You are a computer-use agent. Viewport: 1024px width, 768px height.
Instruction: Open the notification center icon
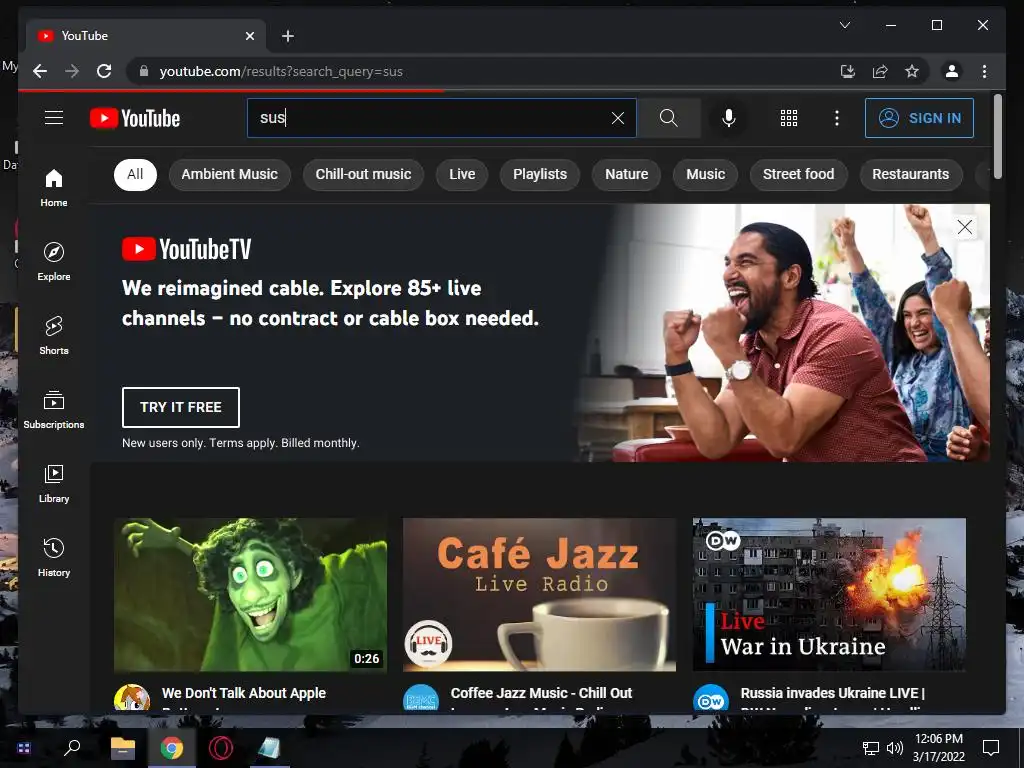coord(991,748)
